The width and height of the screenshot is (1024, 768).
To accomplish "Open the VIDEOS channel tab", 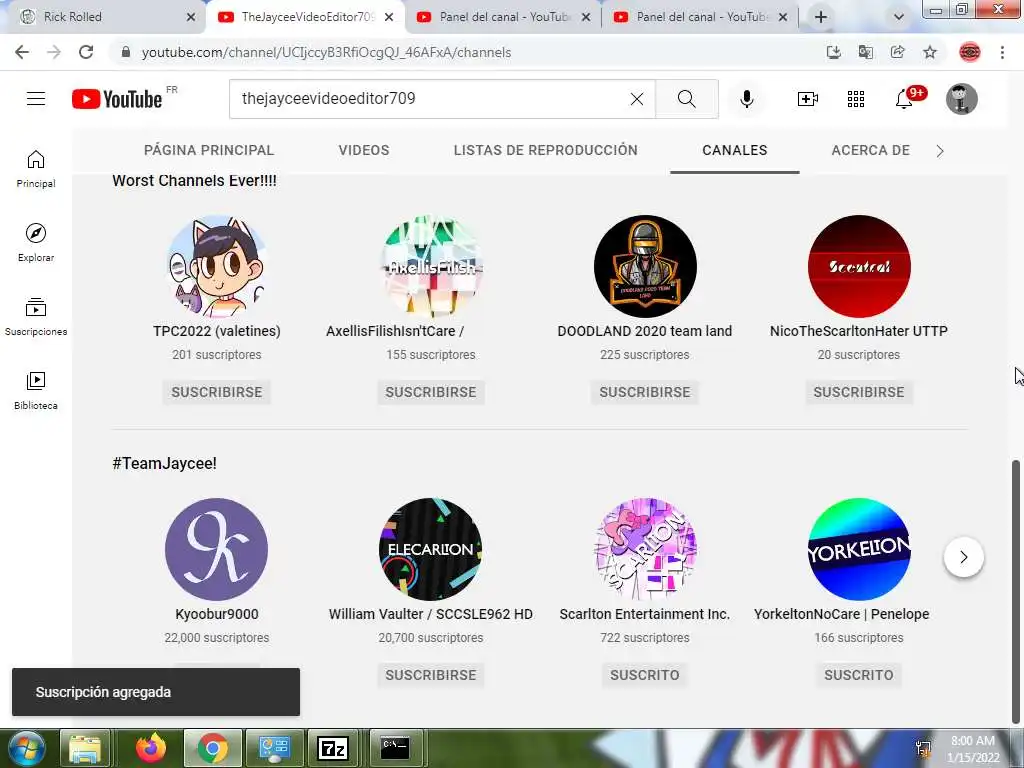I will [x=364, y=150].
